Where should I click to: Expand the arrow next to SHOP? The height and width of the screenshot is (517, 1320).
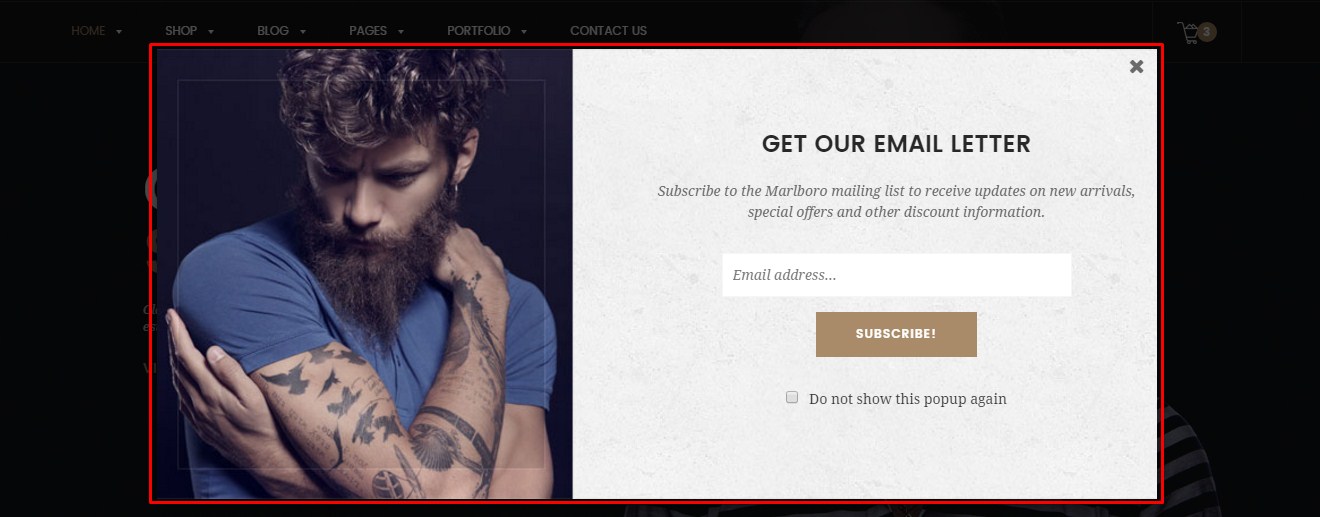[211, 32]
